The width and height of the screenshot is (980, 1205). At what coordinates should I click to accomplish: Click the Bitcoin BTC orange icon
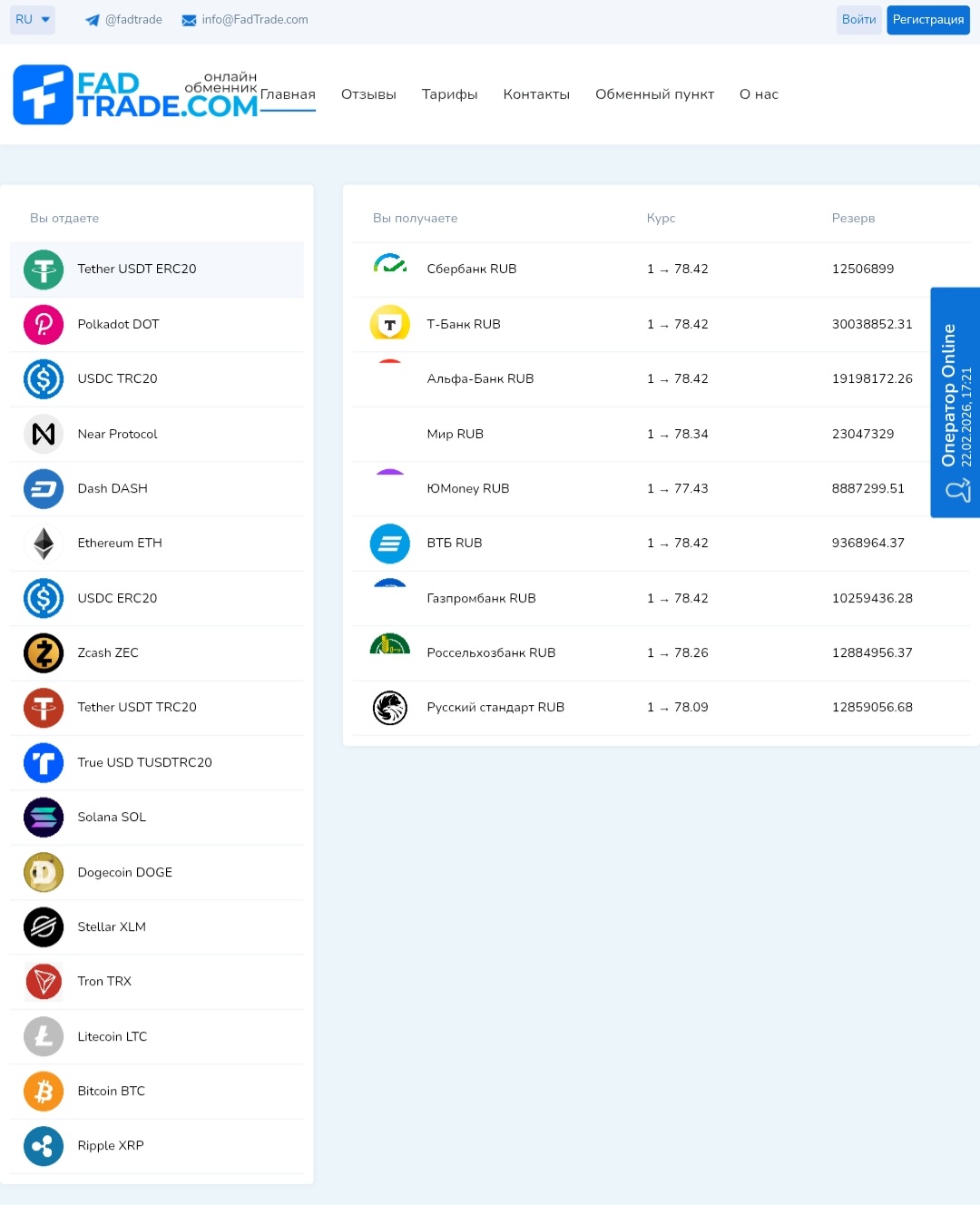coord(44,1091)
